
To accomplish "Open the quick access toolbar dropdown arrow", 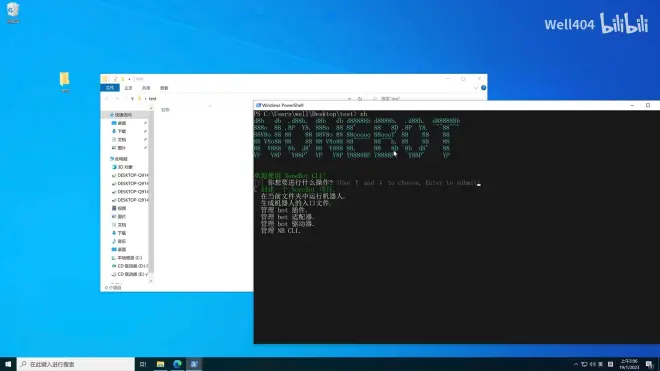I will click(x=129, y=79).
